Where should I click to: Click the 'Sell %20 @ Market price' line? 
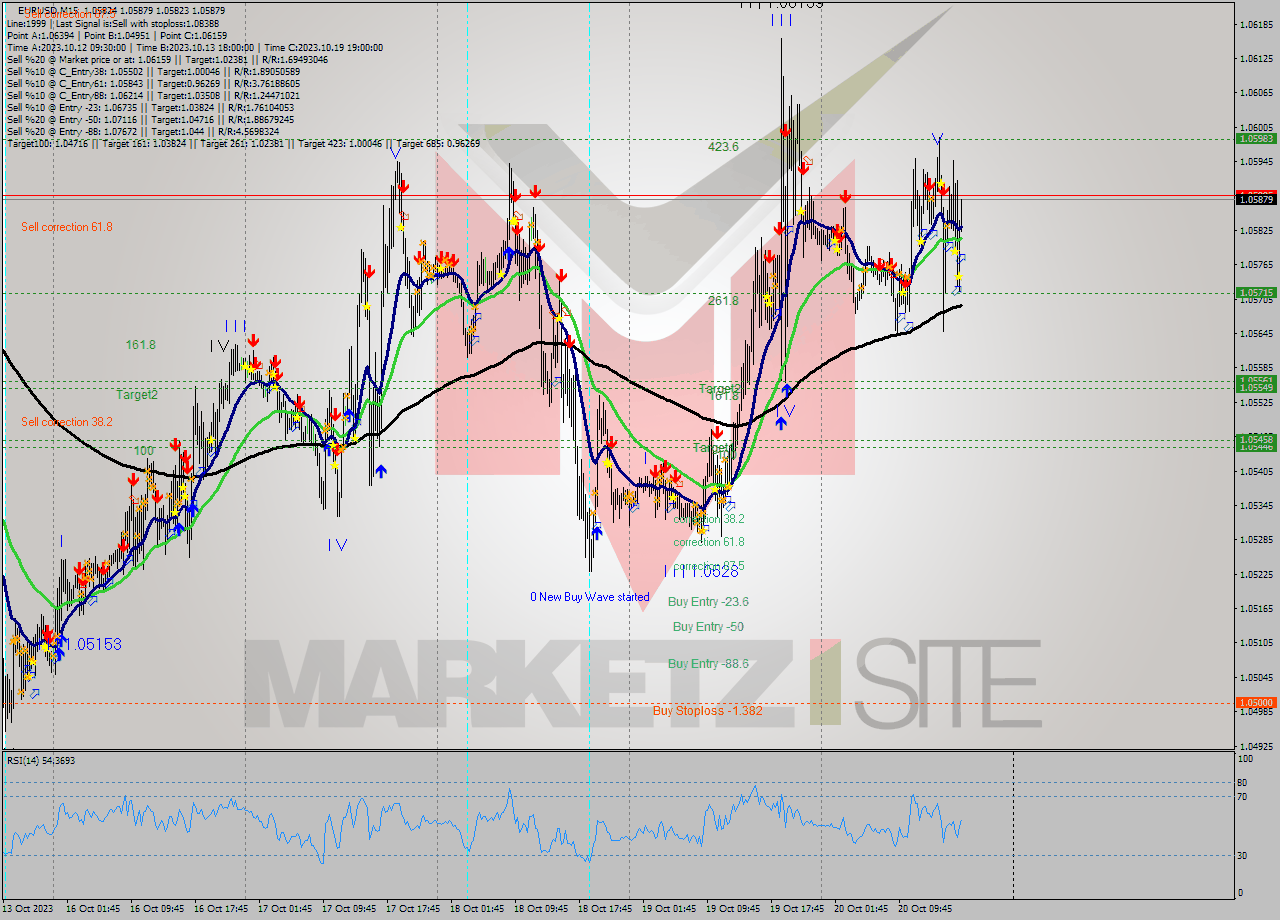[167, 59]
